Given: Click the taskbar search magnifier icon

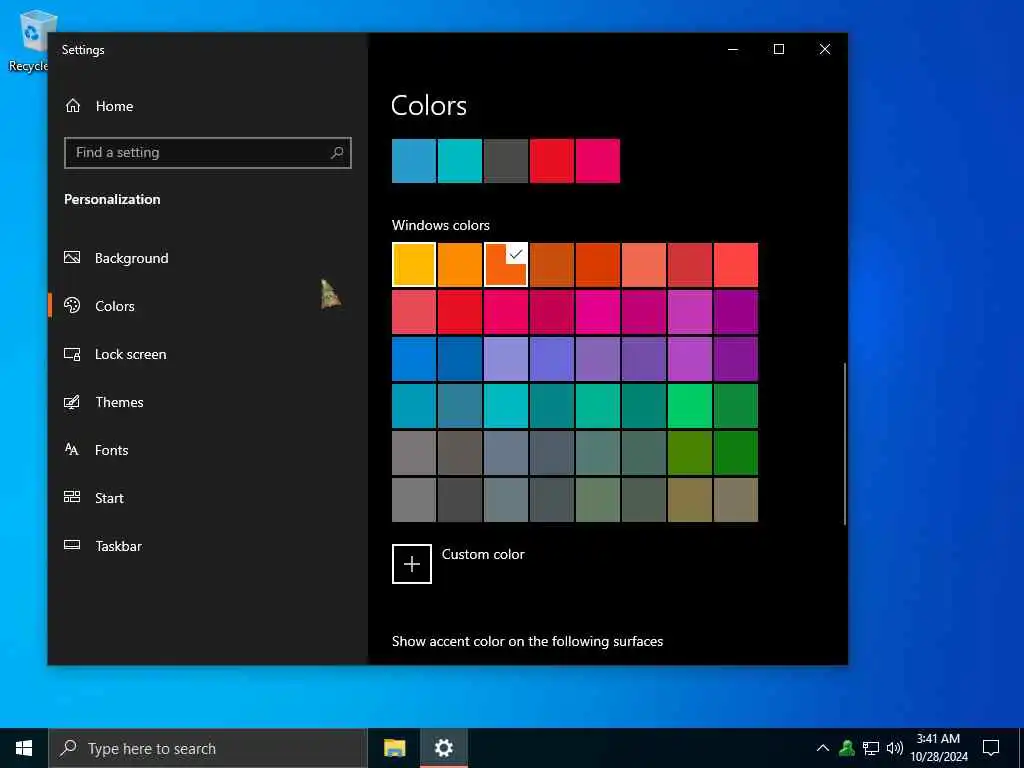Looking at the screenshot, I should coord(68,748).
